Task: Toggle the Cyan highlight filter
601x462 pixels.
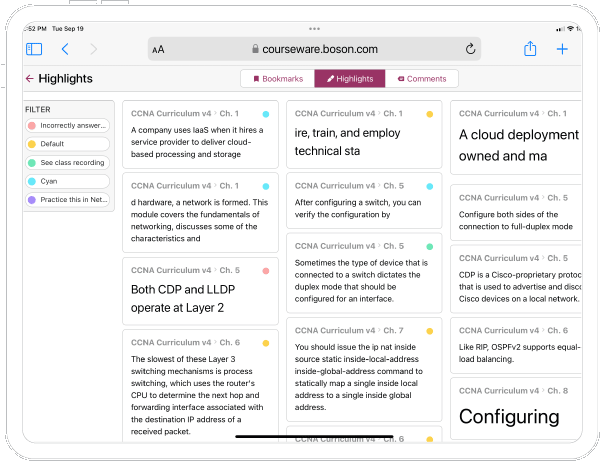Action: coord(67,181)
